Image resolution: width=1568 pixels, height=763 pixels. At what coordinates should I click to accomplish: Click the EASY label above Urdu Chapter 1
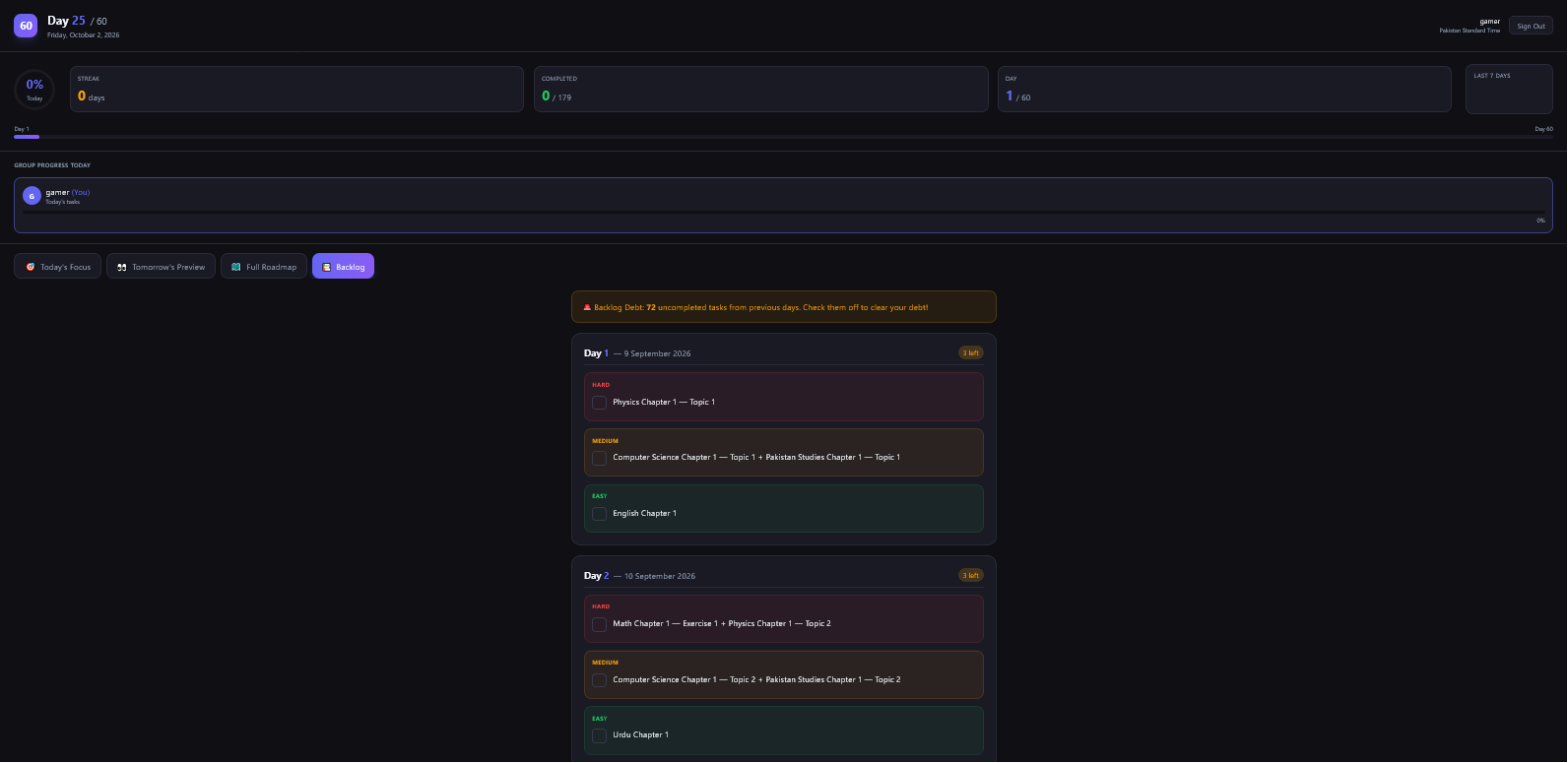tap(600, 719)
